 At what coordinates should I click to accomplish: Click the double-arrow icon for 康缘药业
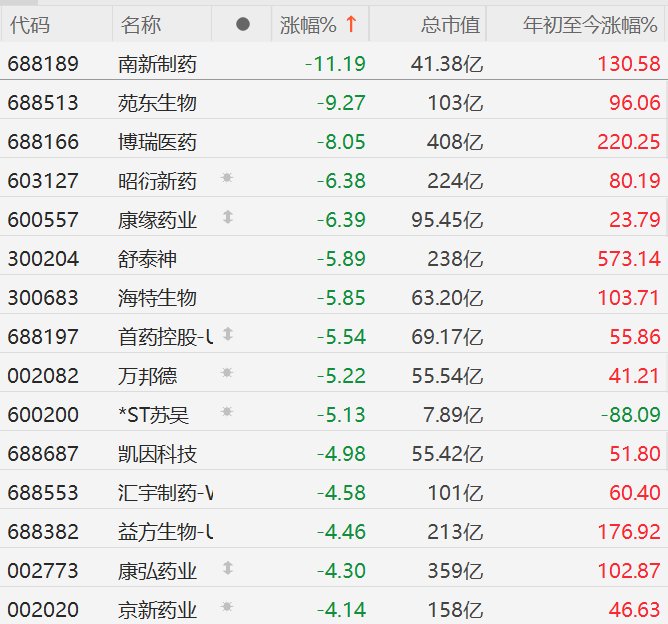tap(228, 217)
